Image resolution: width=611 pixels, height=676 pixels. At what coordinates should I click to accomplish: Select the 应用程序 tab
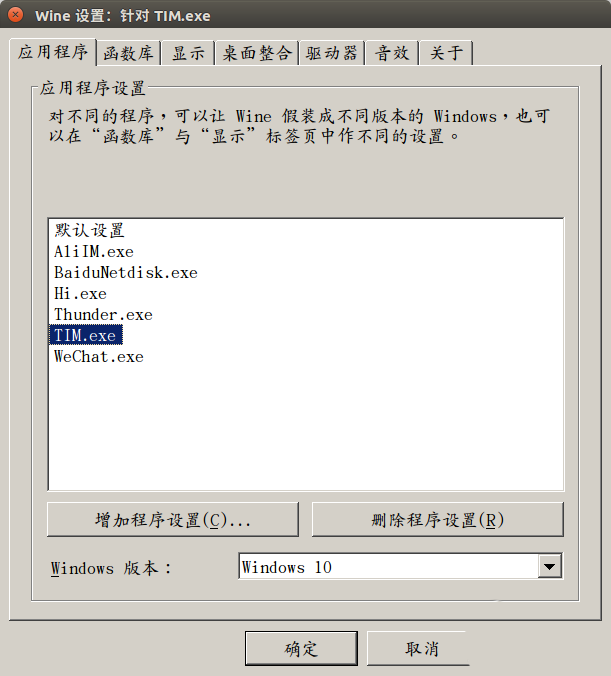click(53, 52)
